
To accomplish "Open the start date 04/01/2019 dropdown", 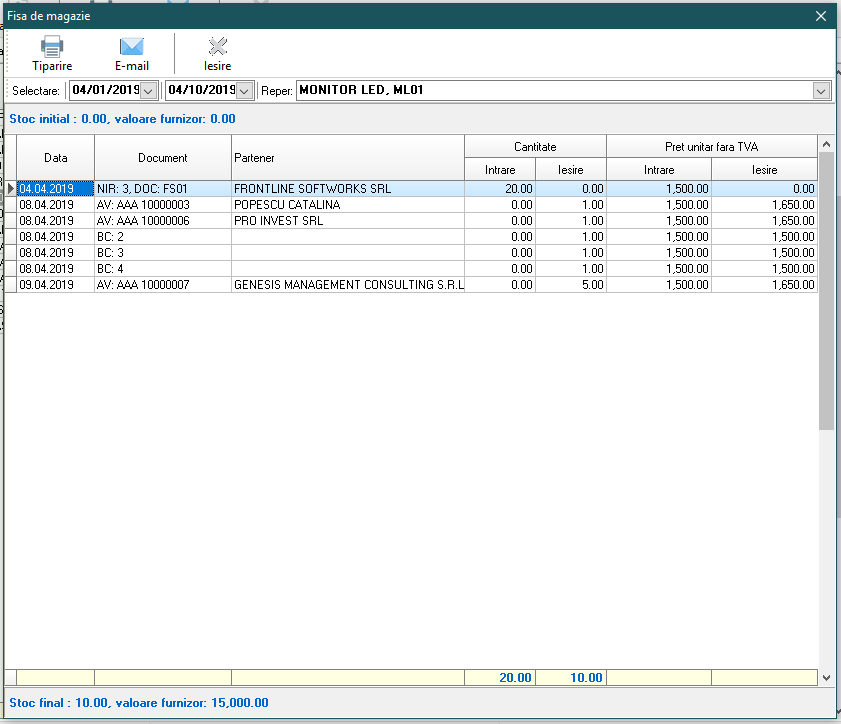I will click(x=149, y=91).
